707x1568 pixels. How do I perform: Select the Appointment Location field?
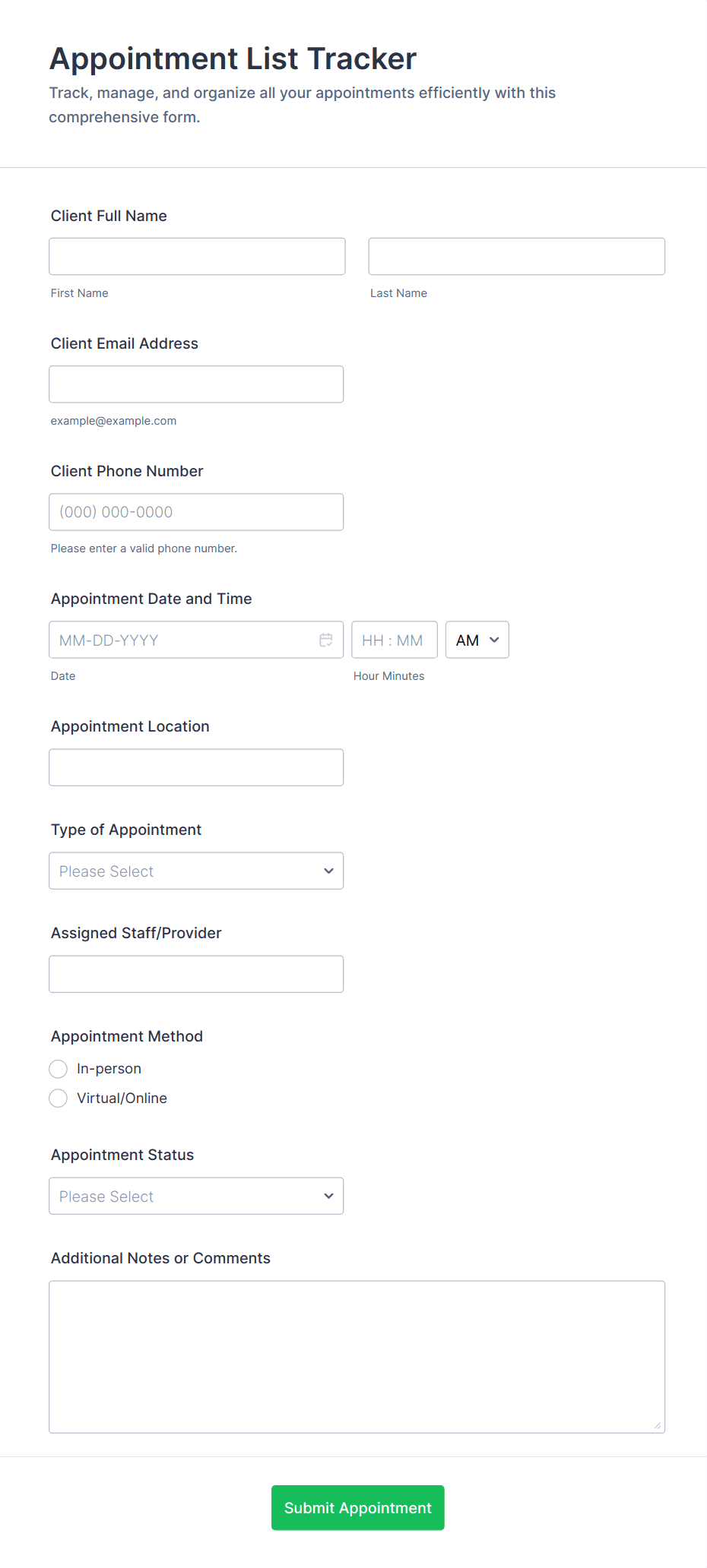(x=196, y=767)
